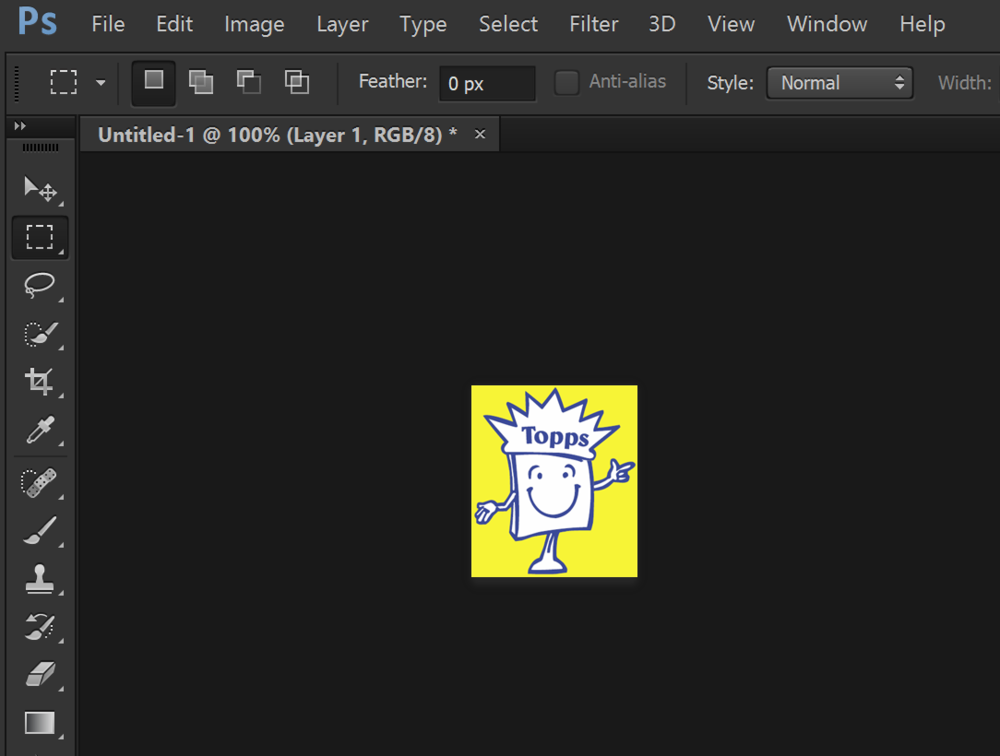Click the Photoshop Ps logo
1000x756 pixels.
coord(38,22)
